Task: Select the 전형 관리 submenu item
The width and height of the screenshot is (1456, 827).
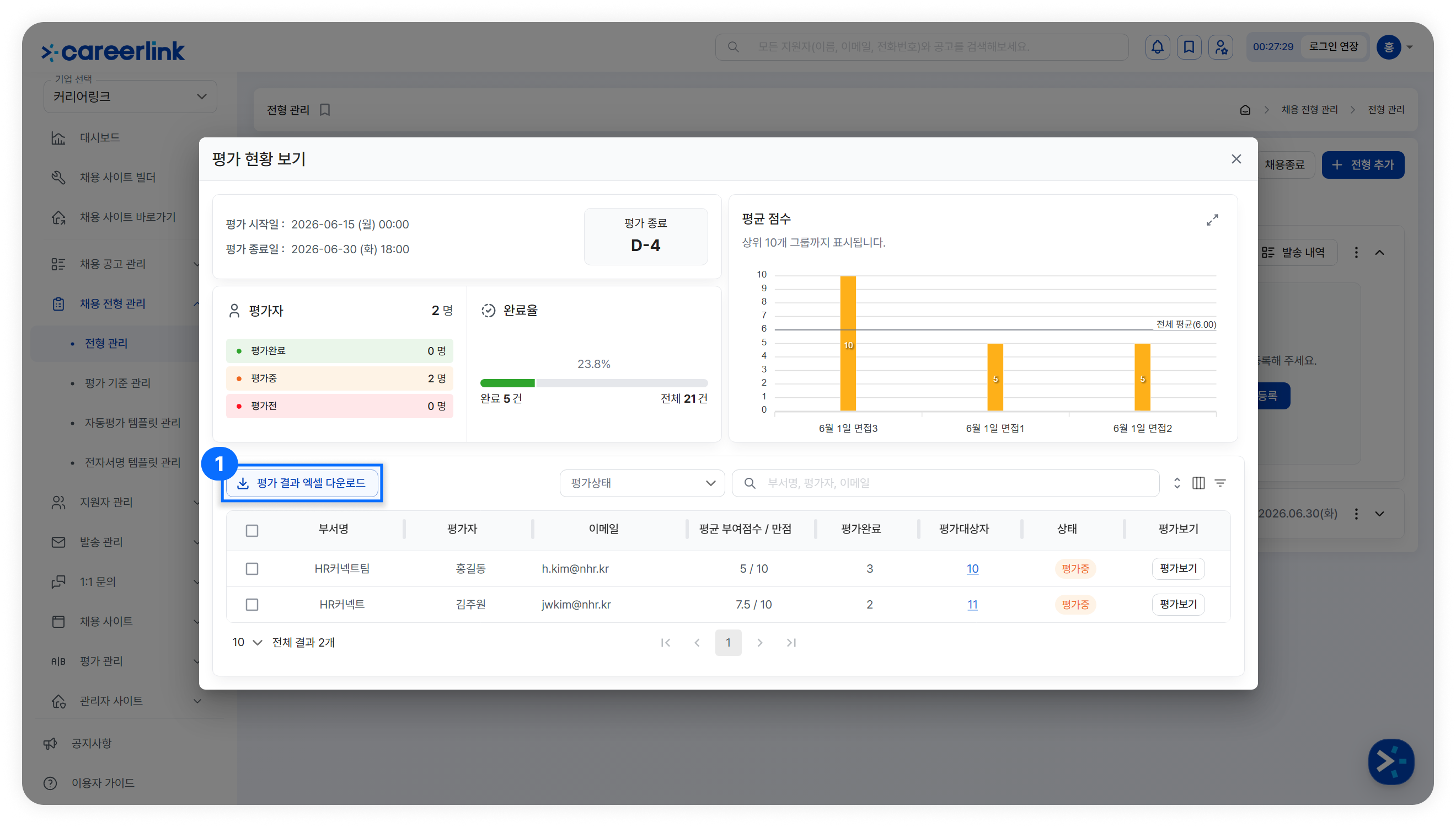Action: pos(106,344)
